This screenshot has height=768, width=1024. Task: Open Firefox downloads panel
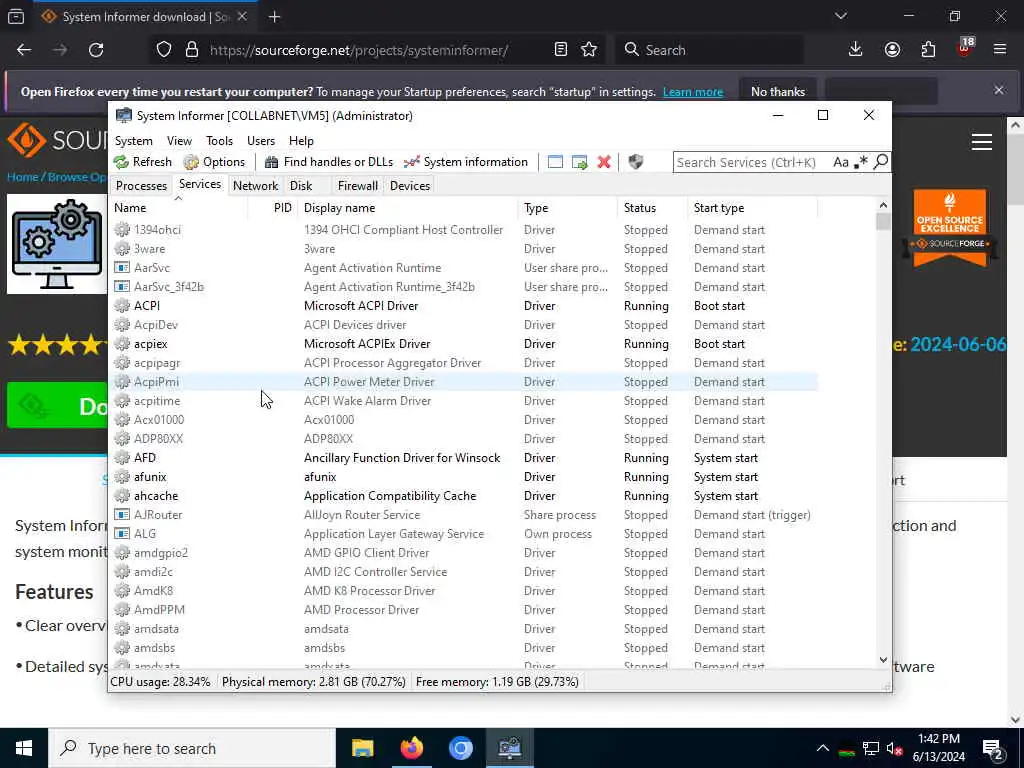(x=856, y=50)
